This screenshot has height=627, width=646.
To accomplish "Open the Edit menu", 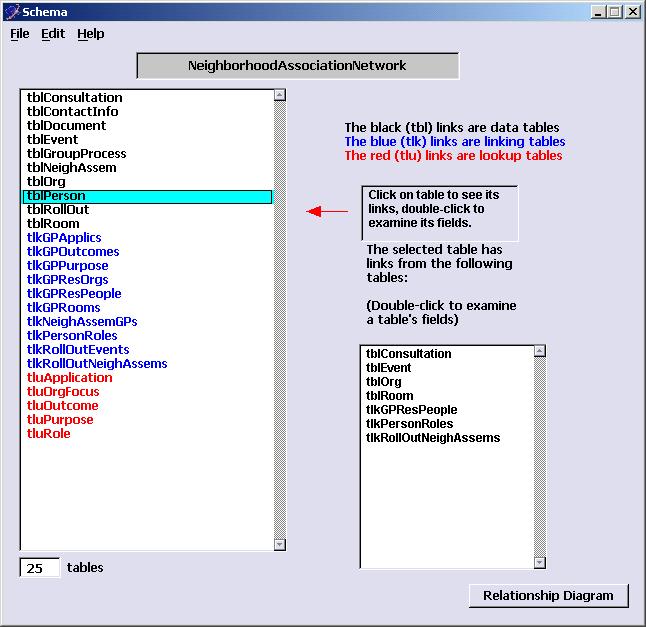I will pyautogui.click(x=53, y=34).
